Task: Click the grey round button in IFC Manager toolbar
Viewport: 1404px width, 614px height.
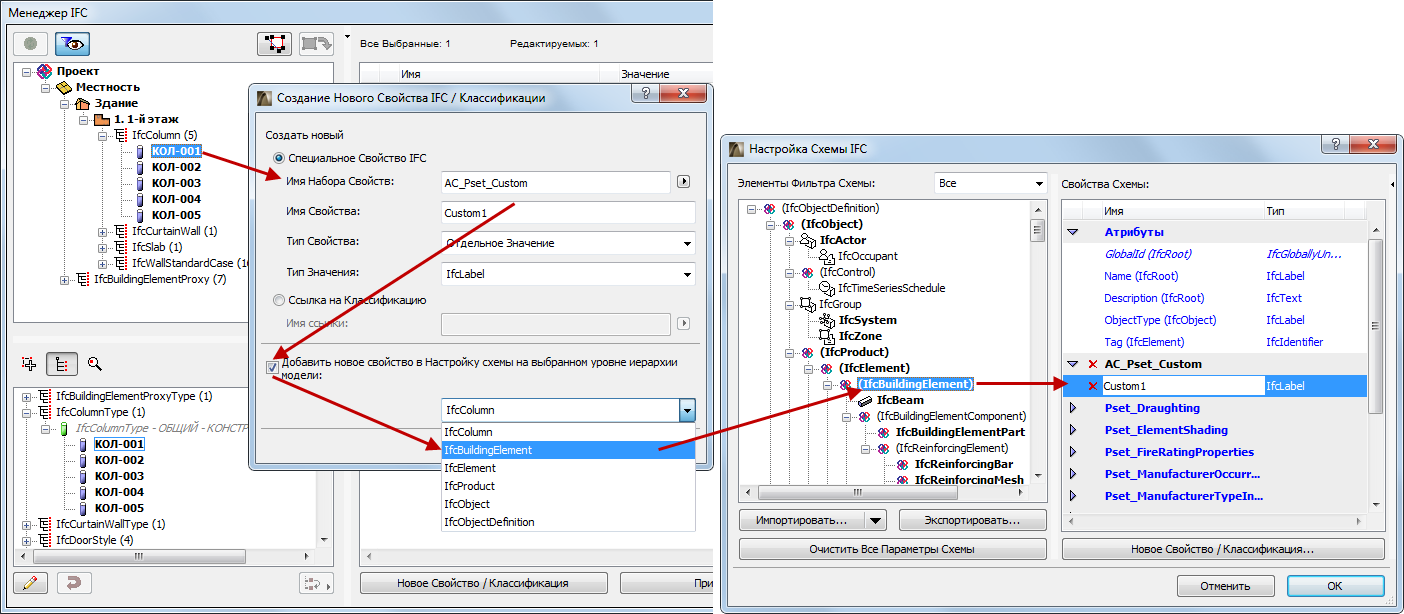Action: [x=31, y=45]
